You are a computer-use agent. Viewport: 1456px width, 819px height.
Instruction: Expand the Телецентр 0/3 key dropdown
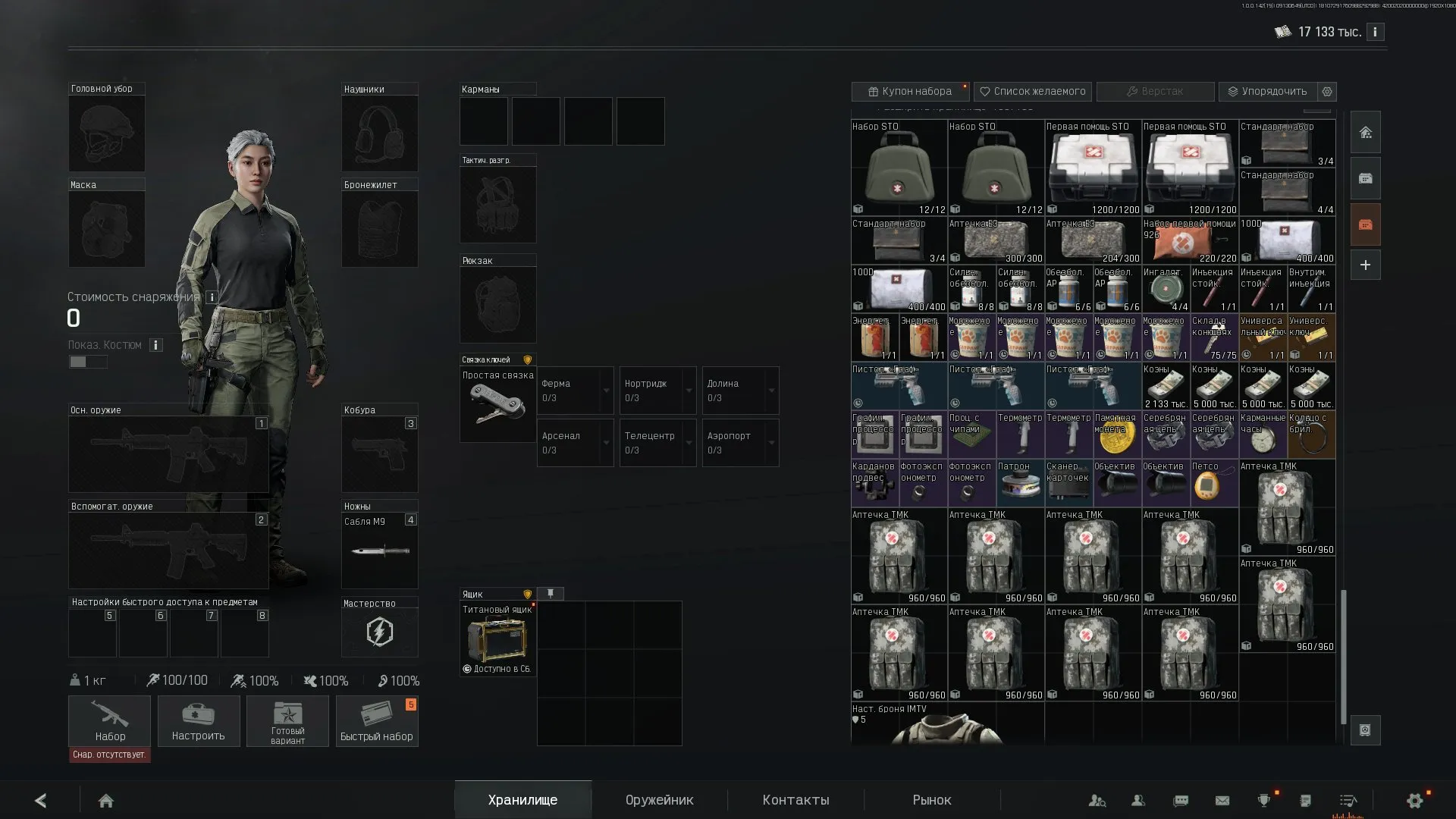(658, 443)
